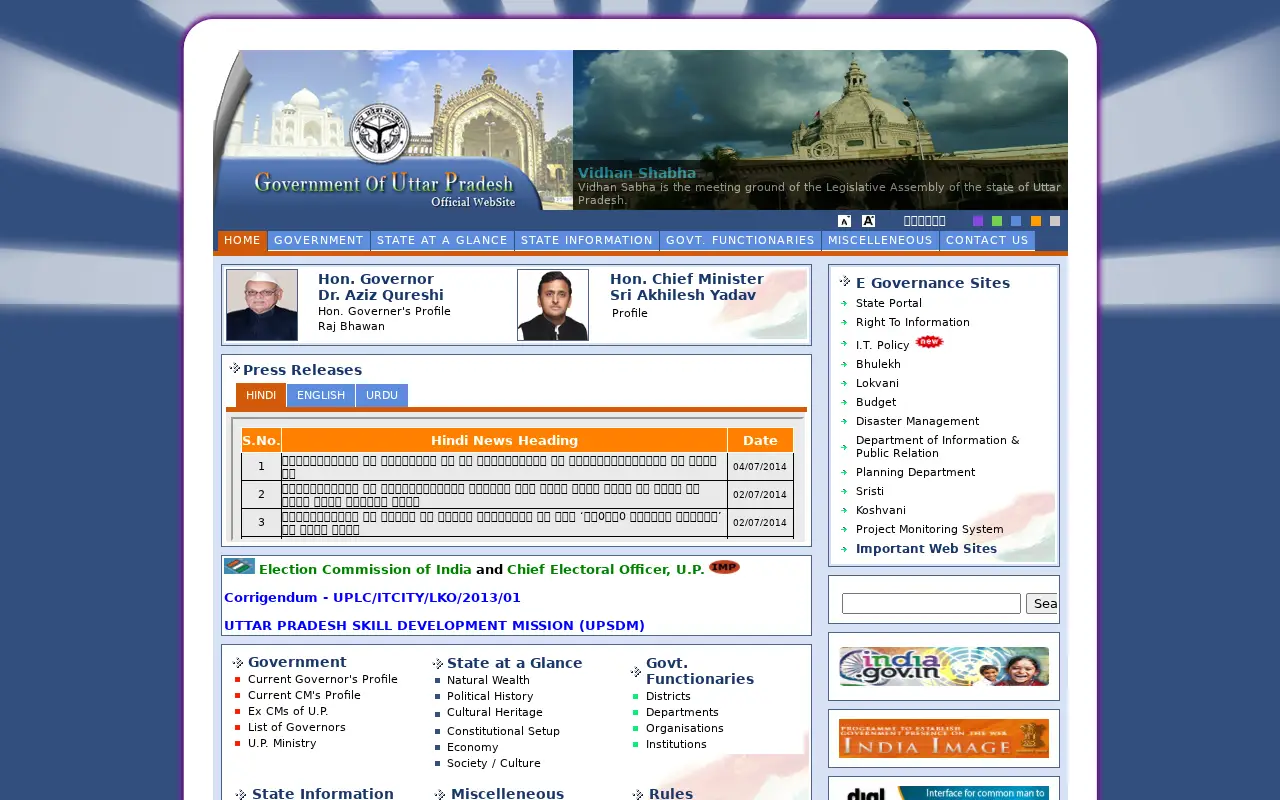
Task: Open the STATE INFORMATION menu
Action: (x=587, y=241)
